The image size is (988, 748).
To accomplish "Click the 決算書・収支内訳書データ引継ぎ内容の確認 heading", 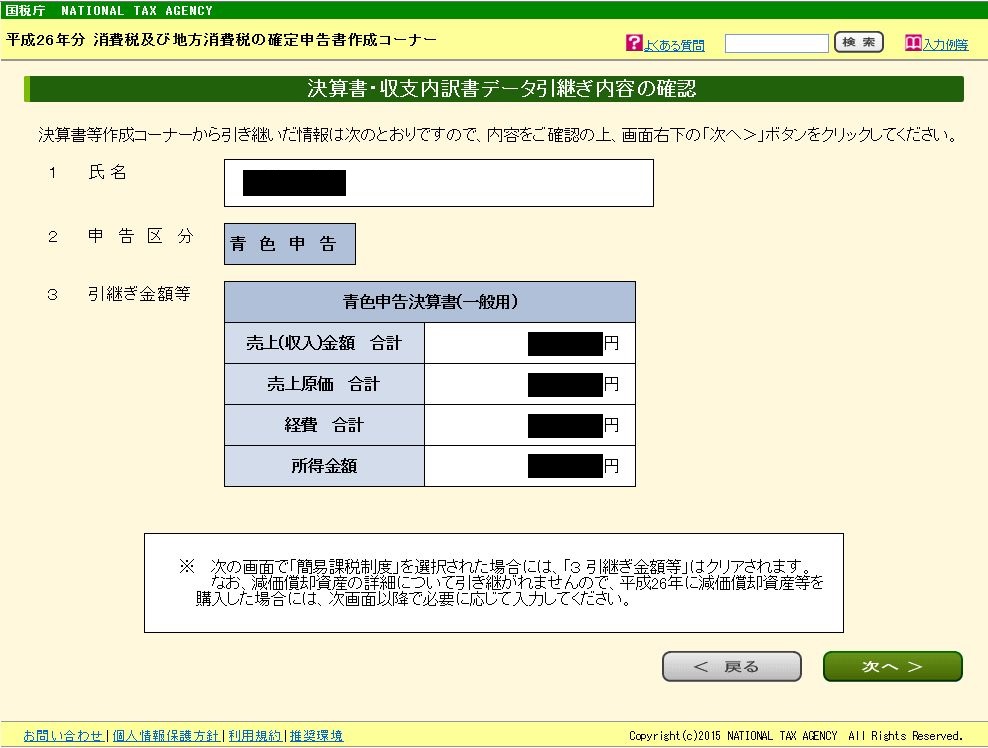I will pyautogui.click(x=502, y=88).
